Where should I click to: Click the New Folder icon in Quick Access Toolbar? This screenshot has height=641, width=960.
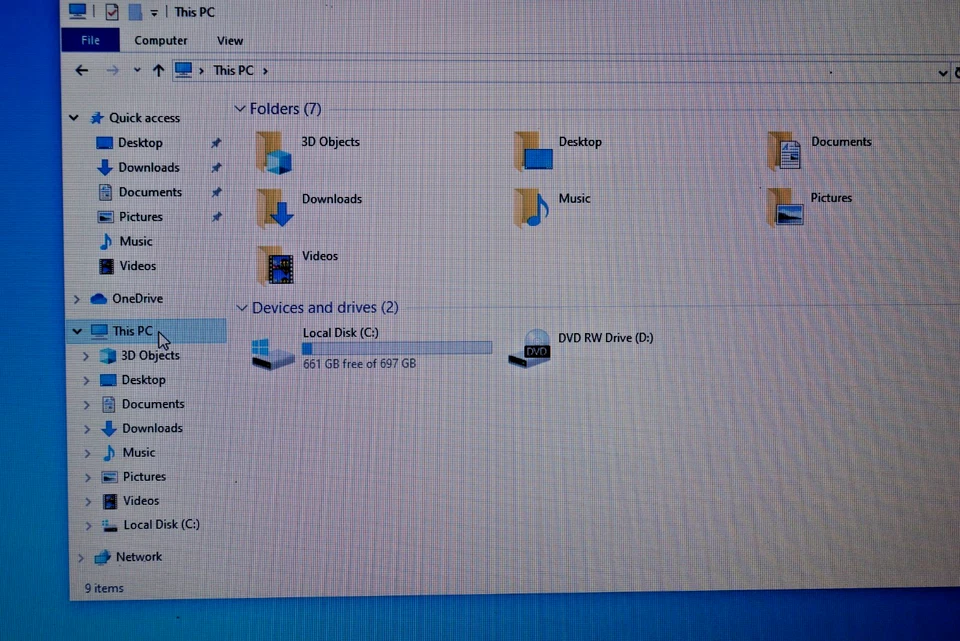click(134, 11)
